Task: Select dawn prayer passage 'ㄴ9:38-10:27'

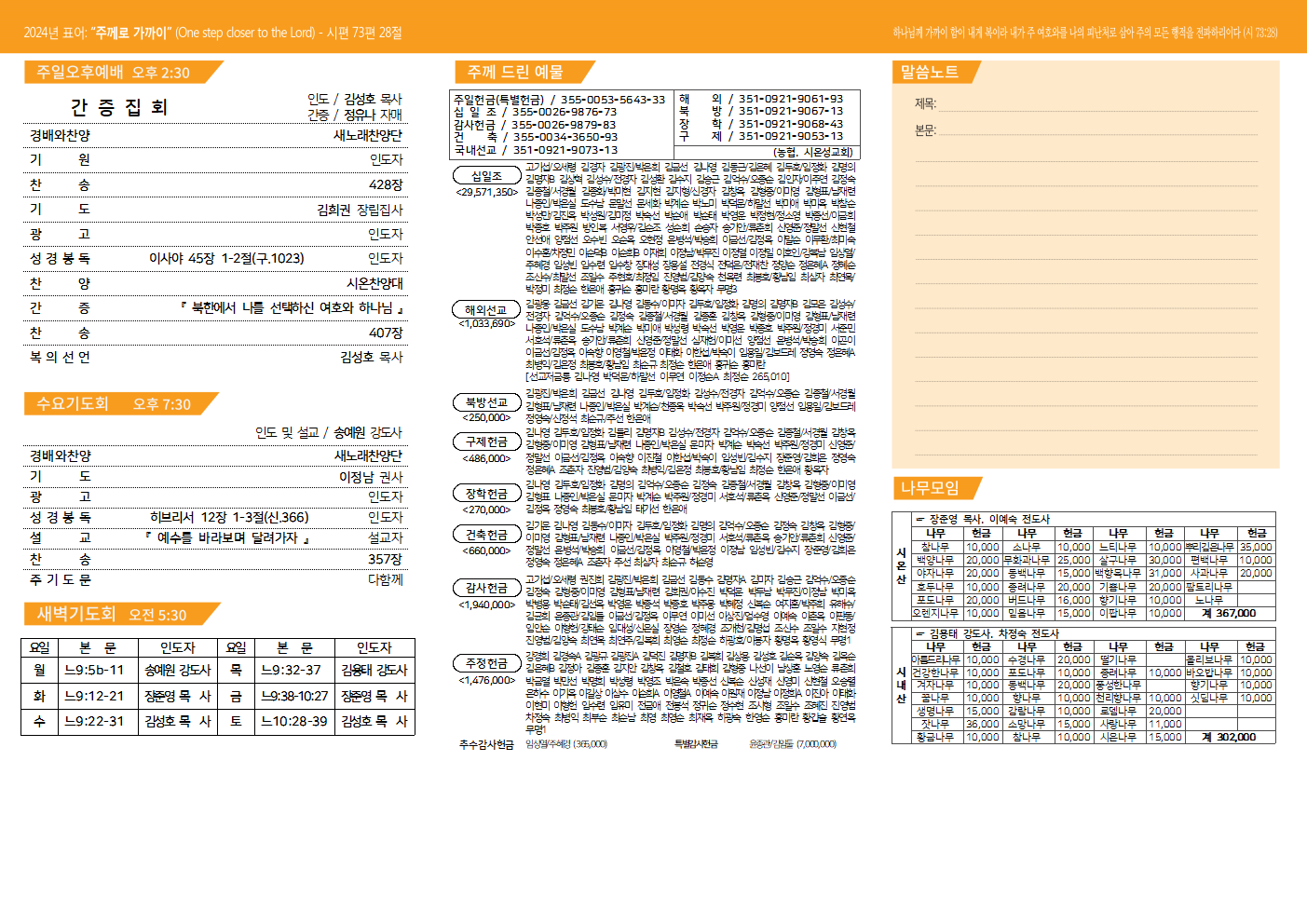Action: point(294,696)
